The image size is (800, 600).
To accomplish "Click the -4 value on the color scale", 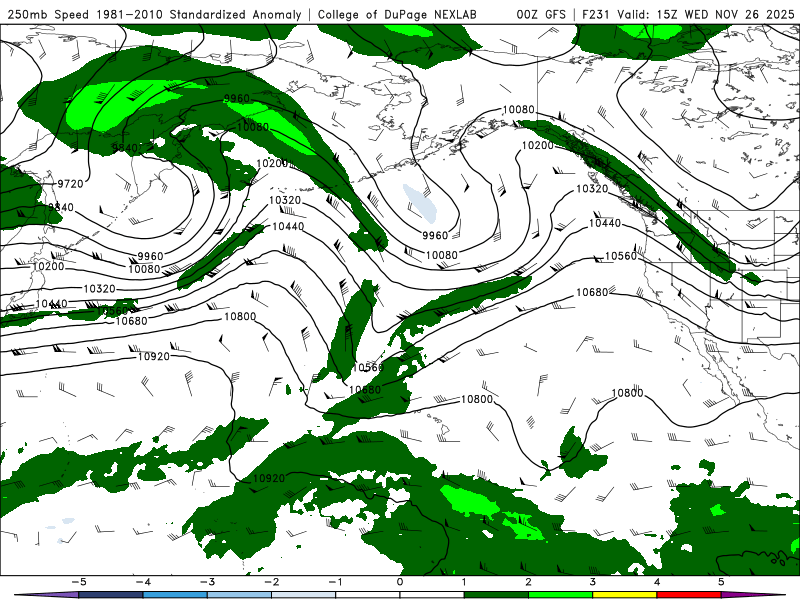I will click(x=143, y=582).
